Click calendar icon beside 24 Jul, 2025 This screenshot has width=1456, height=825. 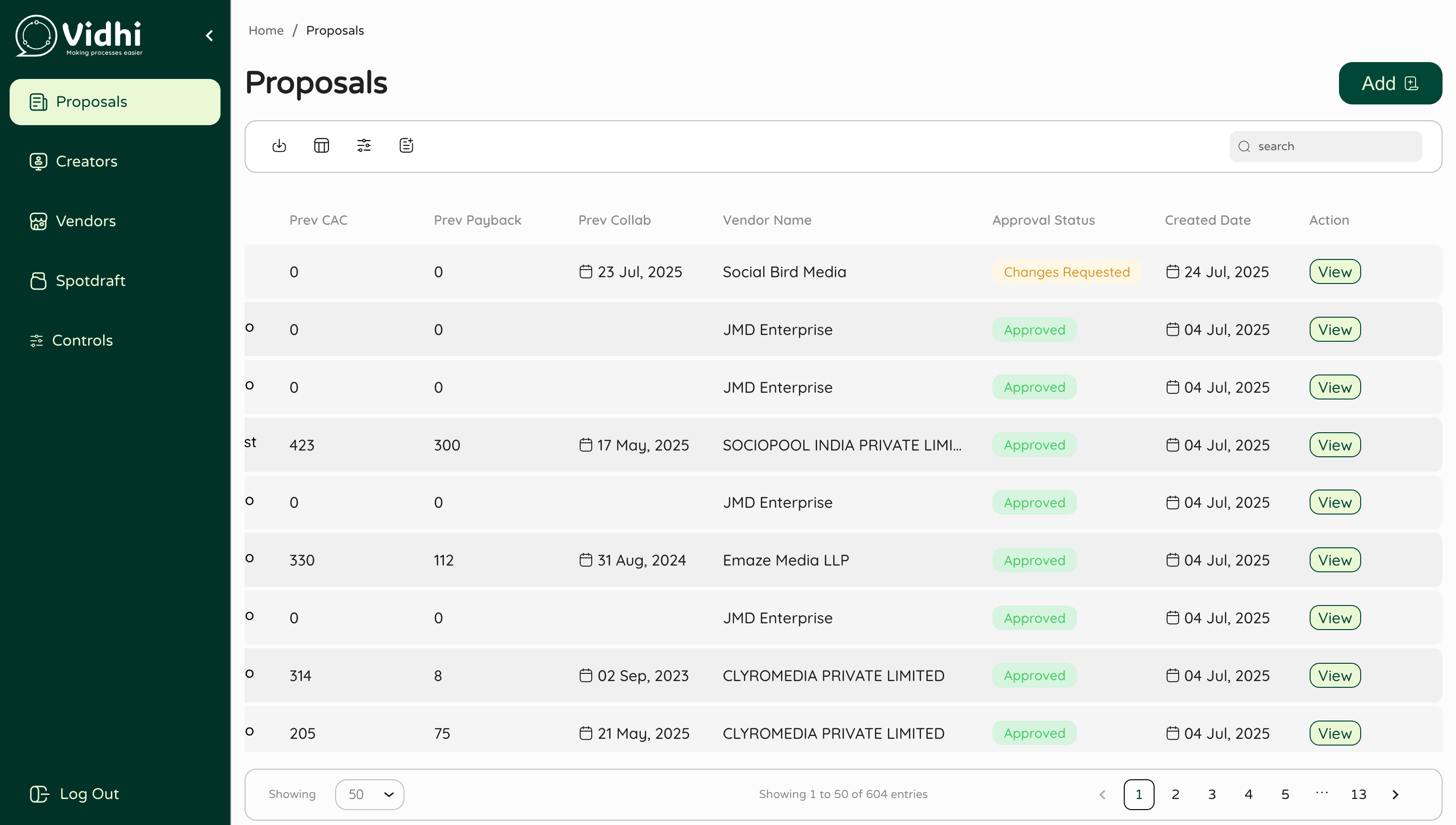pyautogui.click(x=1172, y=272)
